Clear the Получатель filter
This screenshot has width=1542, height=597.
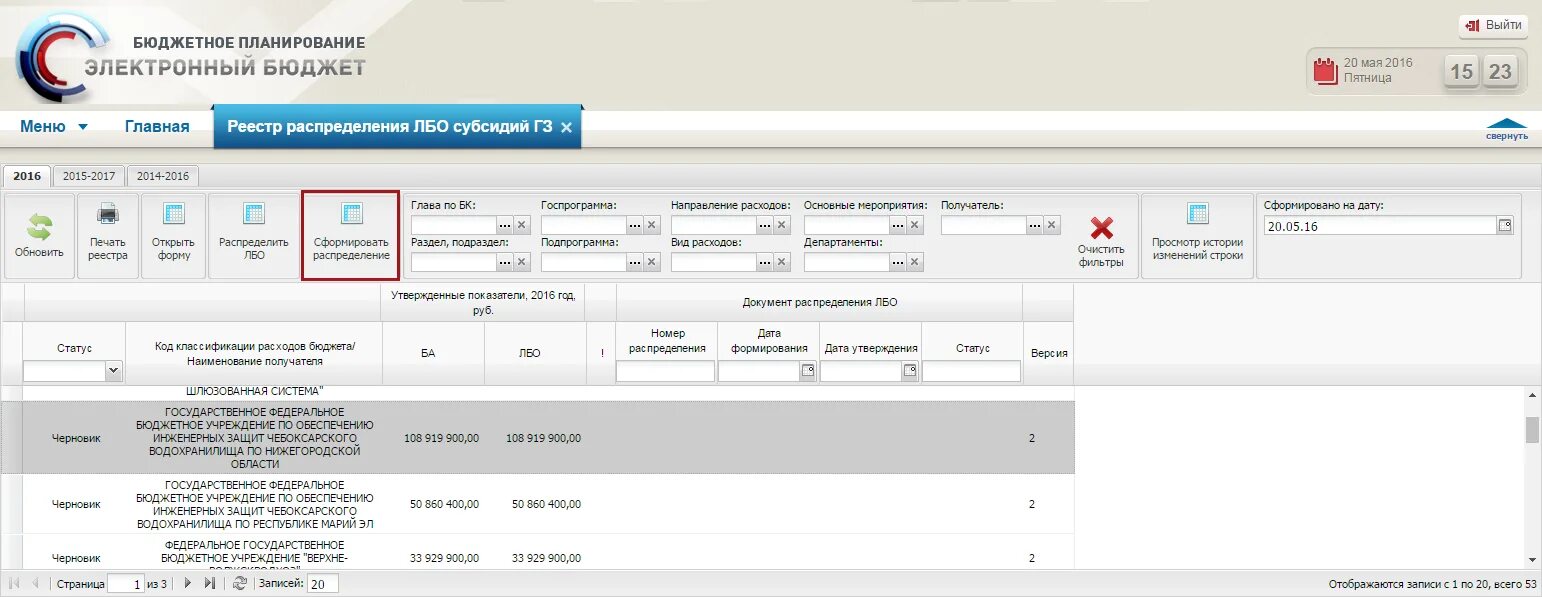[1051, 225]
